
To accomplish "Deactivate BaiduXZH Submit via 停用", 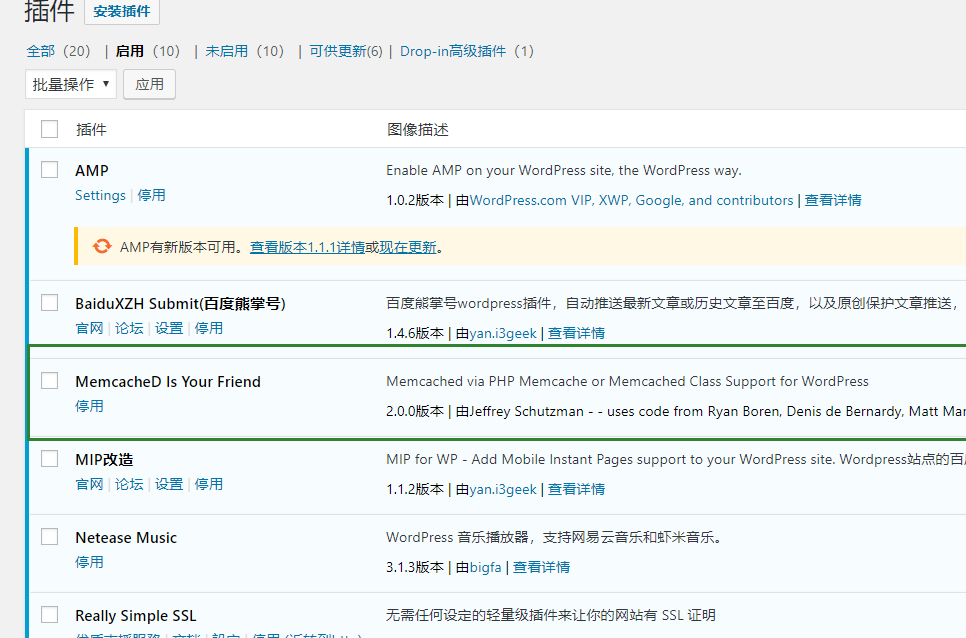I will pyautogui.click(x=209, y=328).
